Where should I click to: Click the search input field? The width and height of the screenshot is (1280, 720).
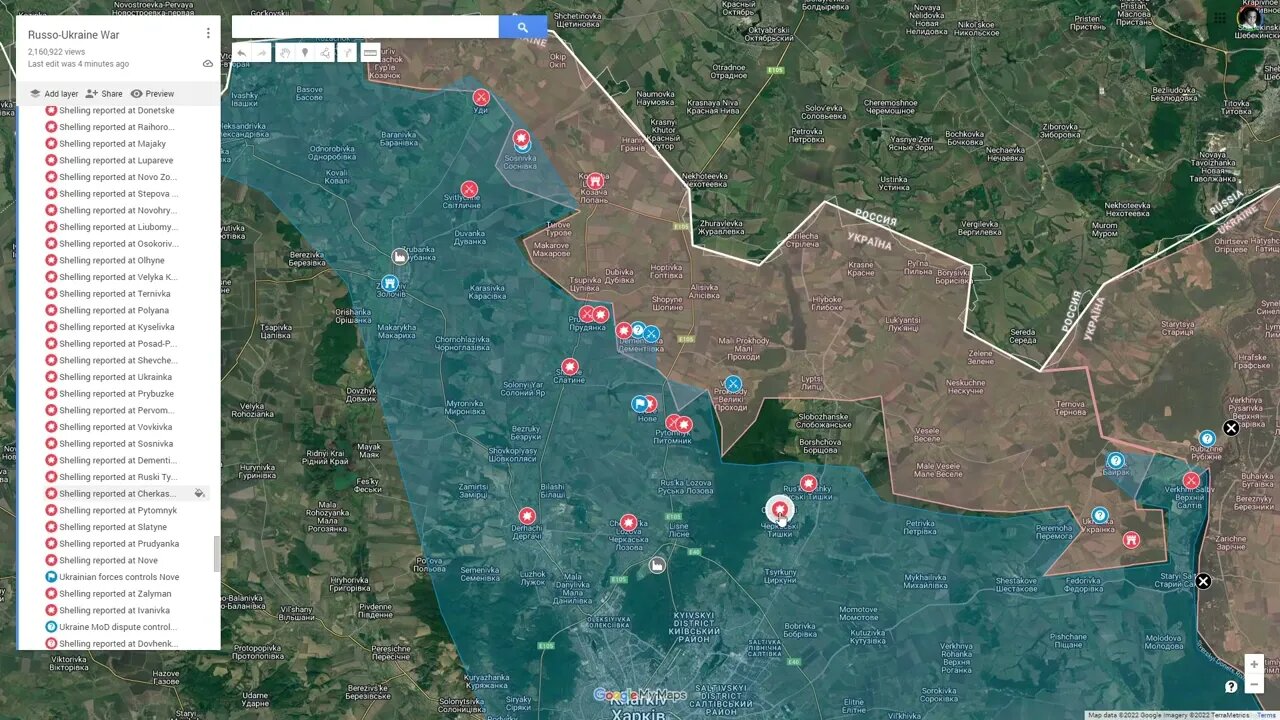(365, 27)
